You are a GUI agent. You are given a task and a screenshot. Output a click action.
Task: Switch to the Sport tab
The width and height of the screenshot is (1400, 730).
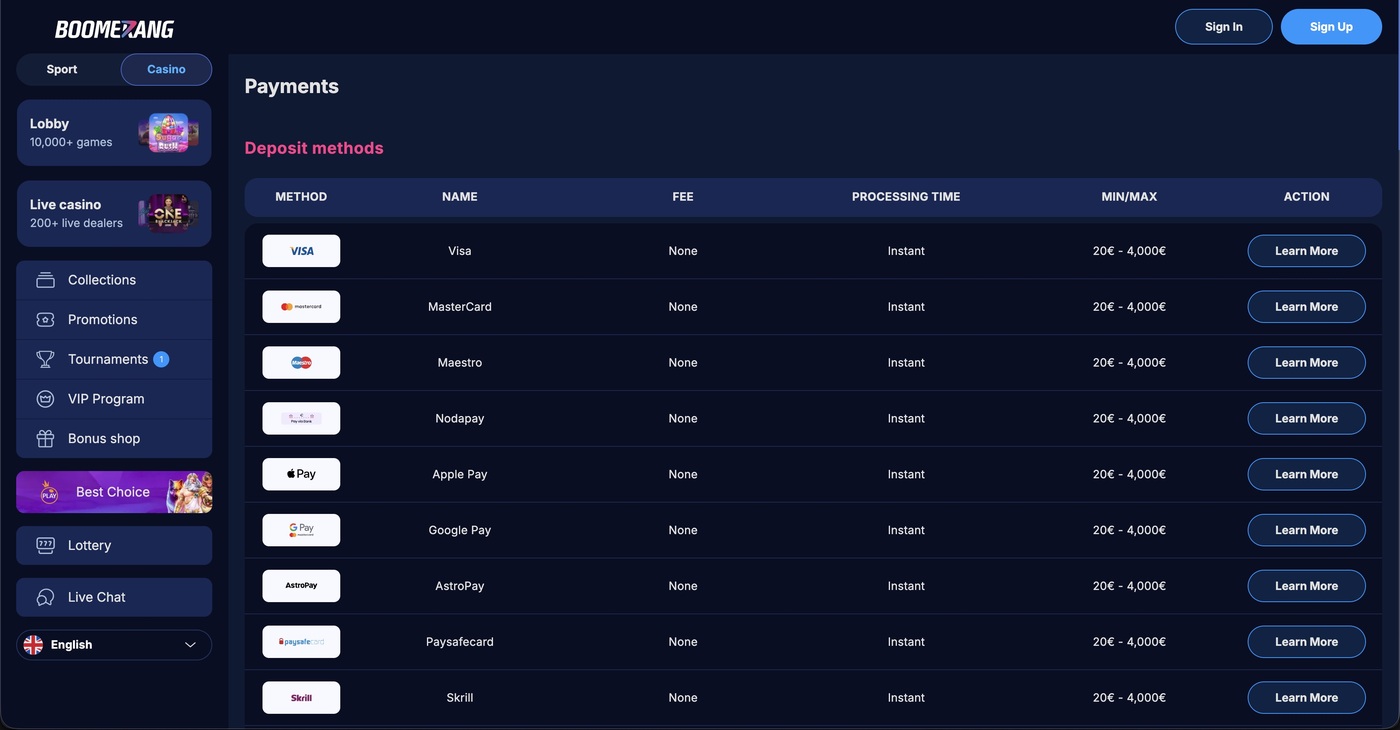point(62,69)
